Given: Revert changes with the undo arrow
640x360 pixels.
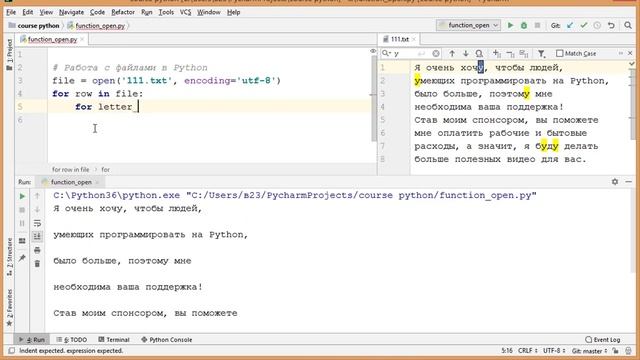Looking at the screenshot, I should [611, 25].
